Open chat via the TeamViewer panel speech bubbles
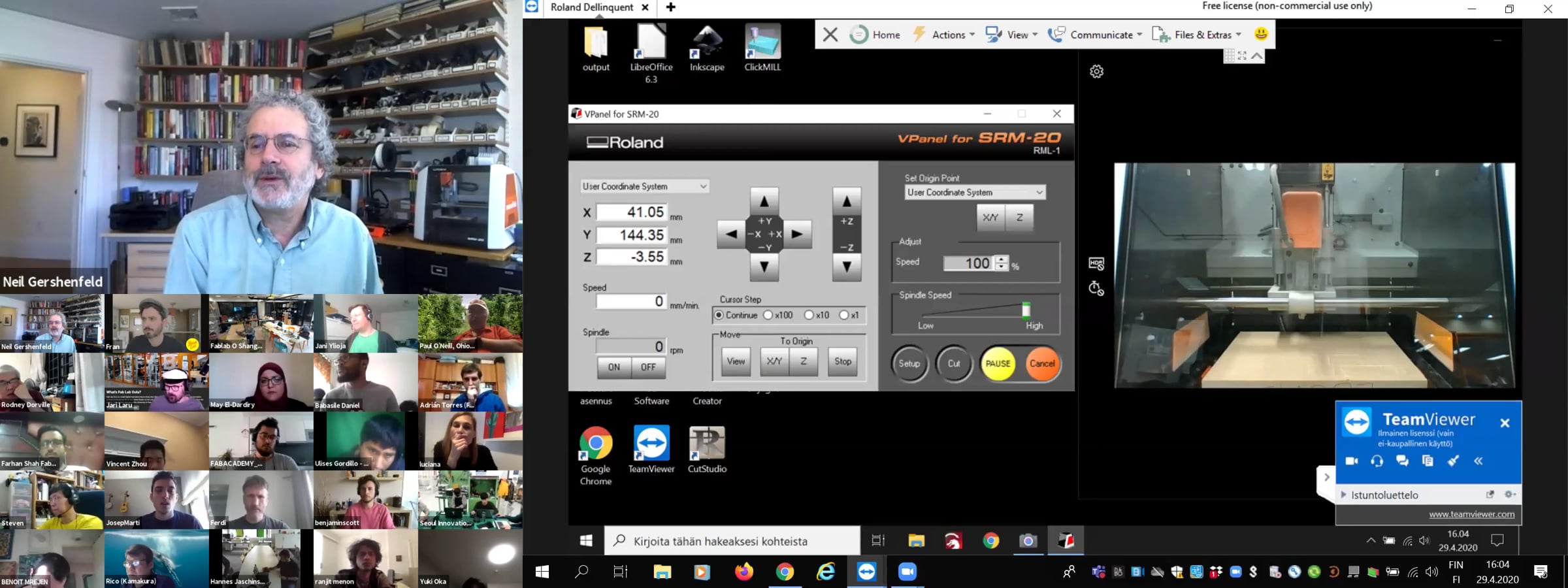 coord(1402,461)
